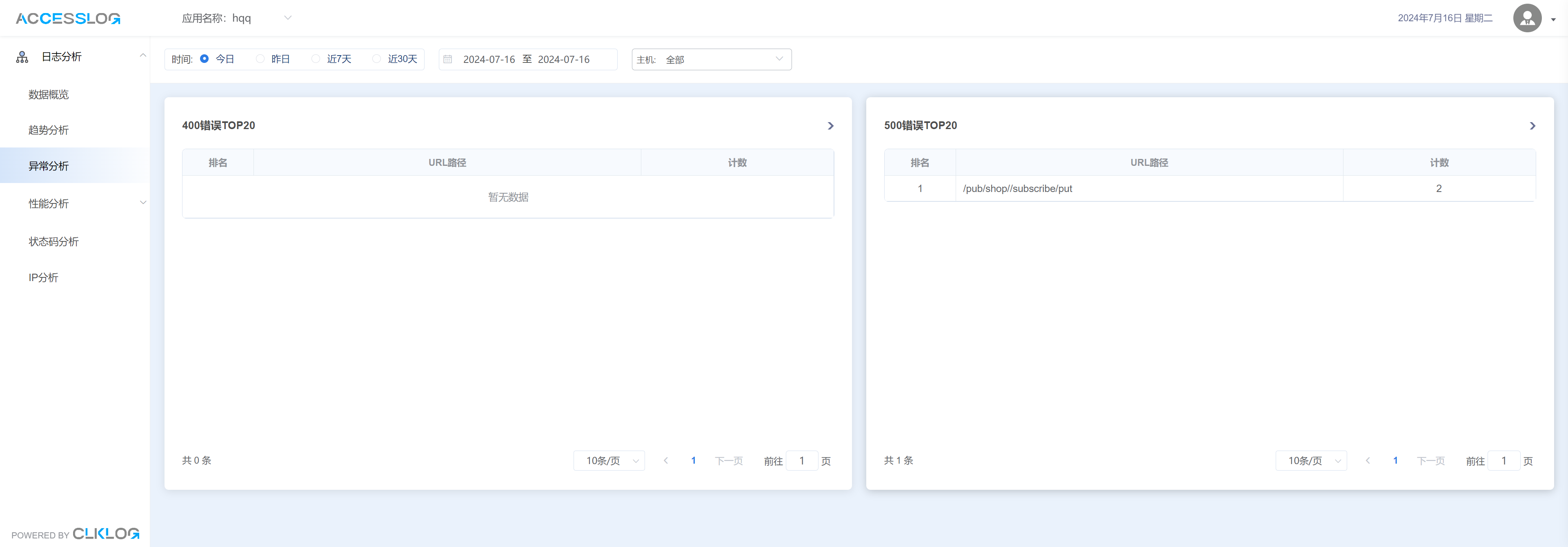The width and height of the screenshot is (1568, 547).
Task: Click the log analysis sitemap icon
Action: 22,57
